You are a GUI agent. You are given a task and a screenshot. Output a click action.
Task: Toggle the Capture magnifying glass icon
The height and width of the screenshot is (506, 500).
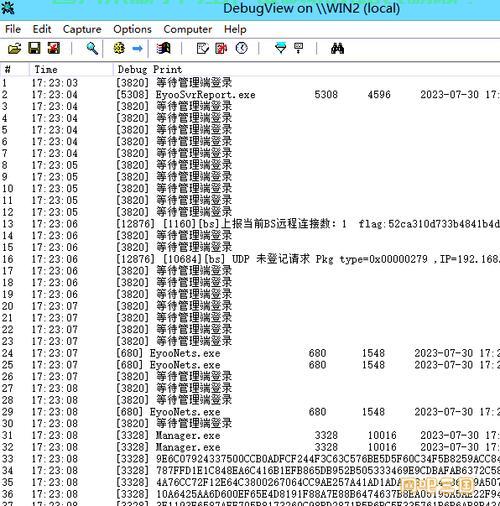(92, 49)
